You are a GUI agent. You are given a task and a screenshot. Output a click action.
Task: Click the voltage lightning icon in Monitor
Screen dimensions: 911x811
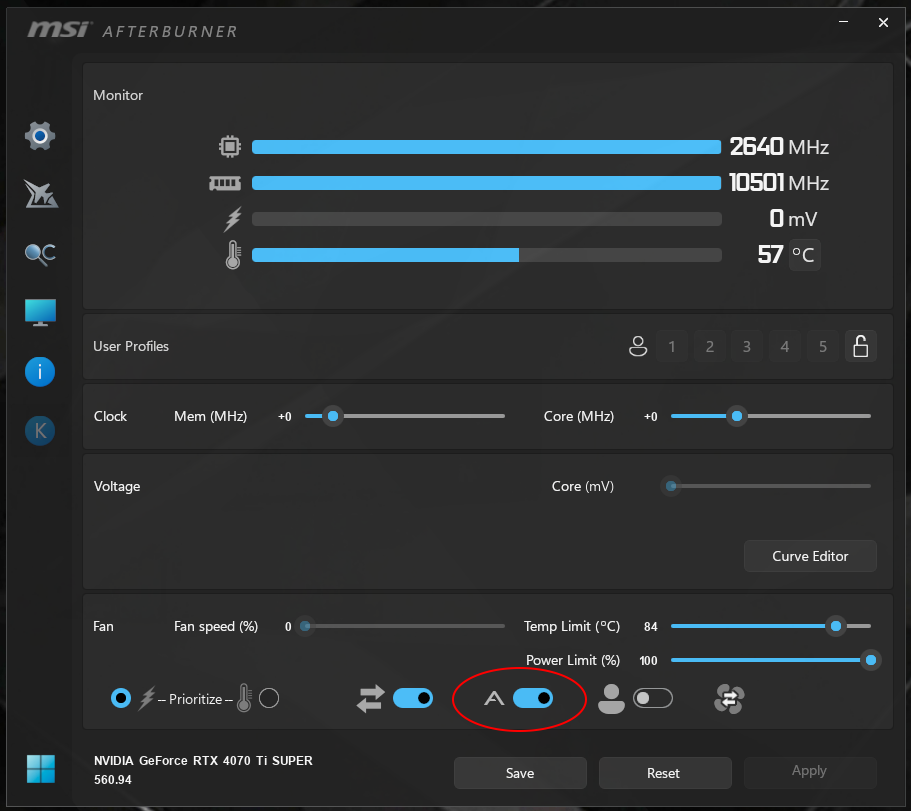click(232, 220)
